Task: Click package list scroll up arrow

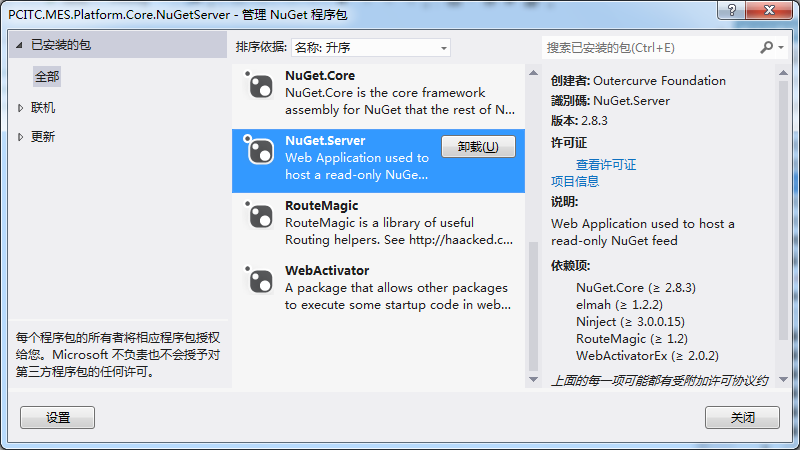Action: pyautogui.click(x=533, y=73)
